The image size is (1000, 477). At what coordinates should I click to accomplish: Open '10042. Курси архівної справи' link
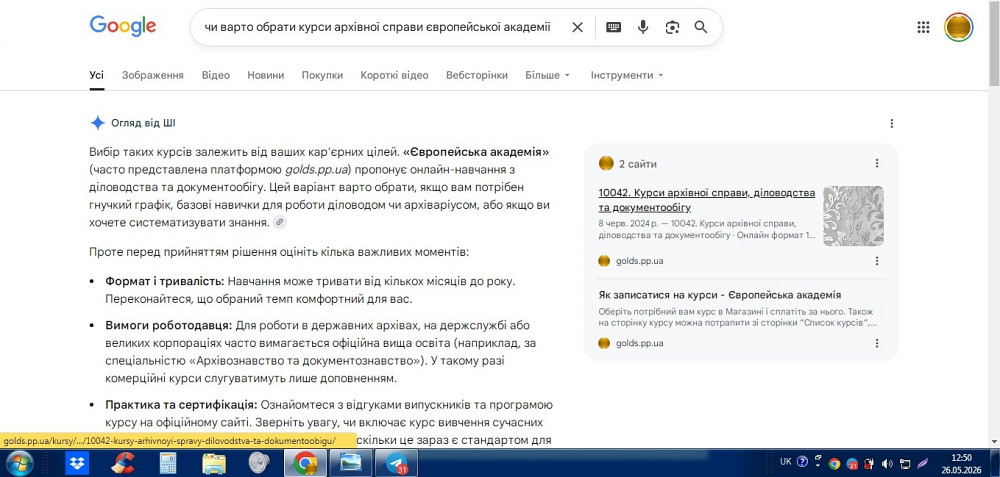707,200
